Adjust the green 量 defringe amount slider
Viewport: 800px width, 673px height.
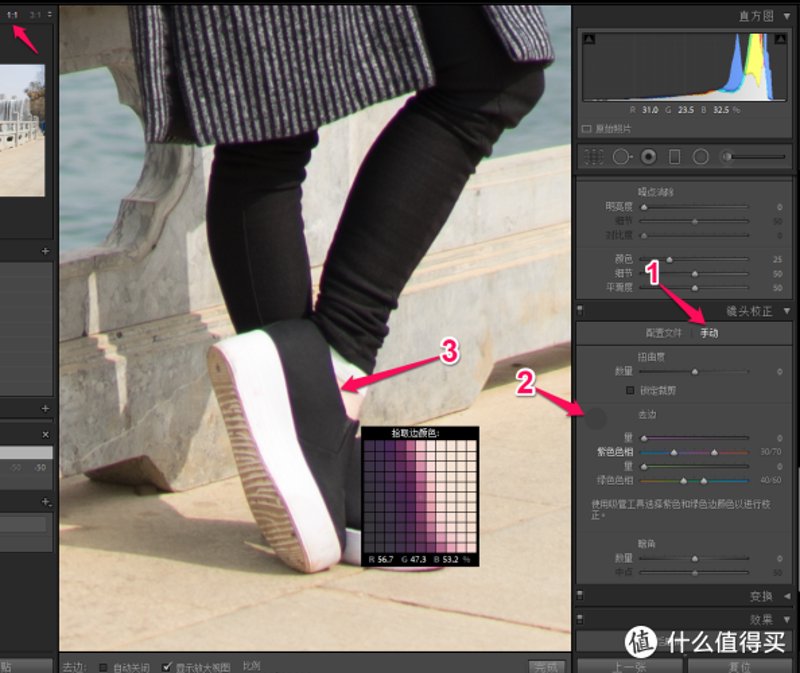[x=644, y=466]
